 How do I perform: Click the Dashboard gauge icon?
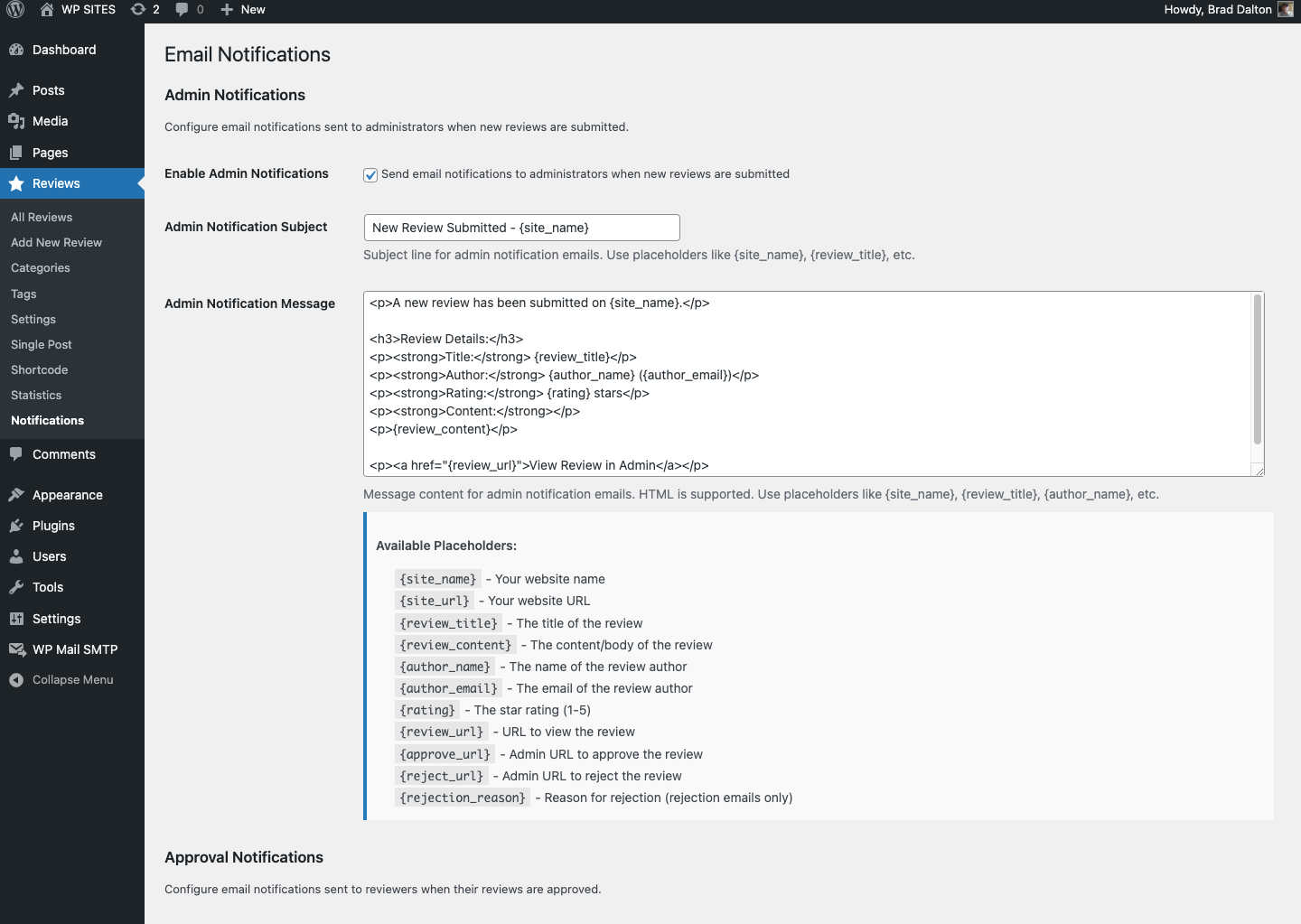coord(16,51)
